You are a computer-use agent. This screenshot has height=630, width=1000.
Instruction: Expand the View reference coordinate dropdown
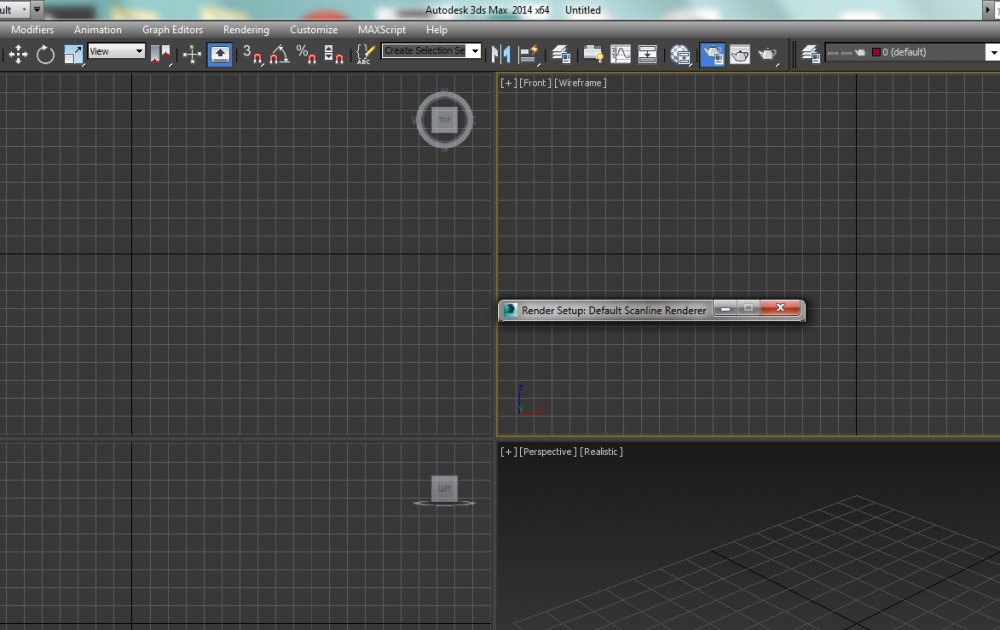click(x=139, y=51)
